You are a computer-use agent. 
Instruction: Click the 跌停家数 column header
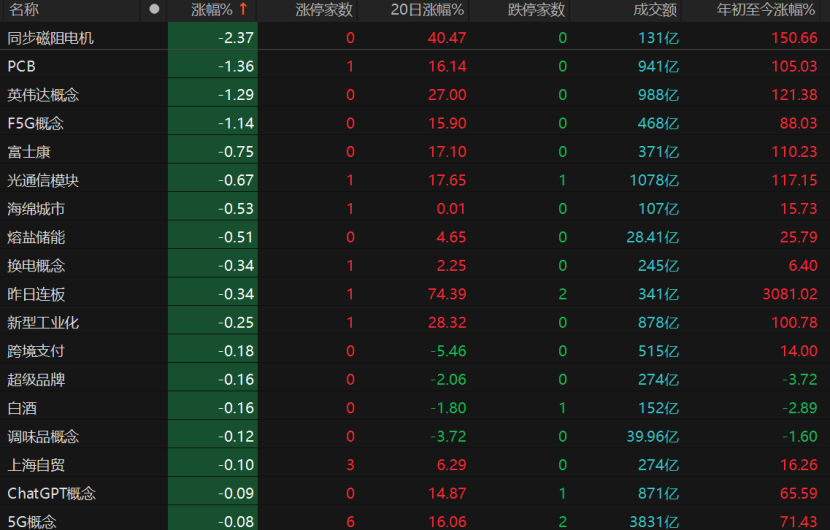[536, 10]
